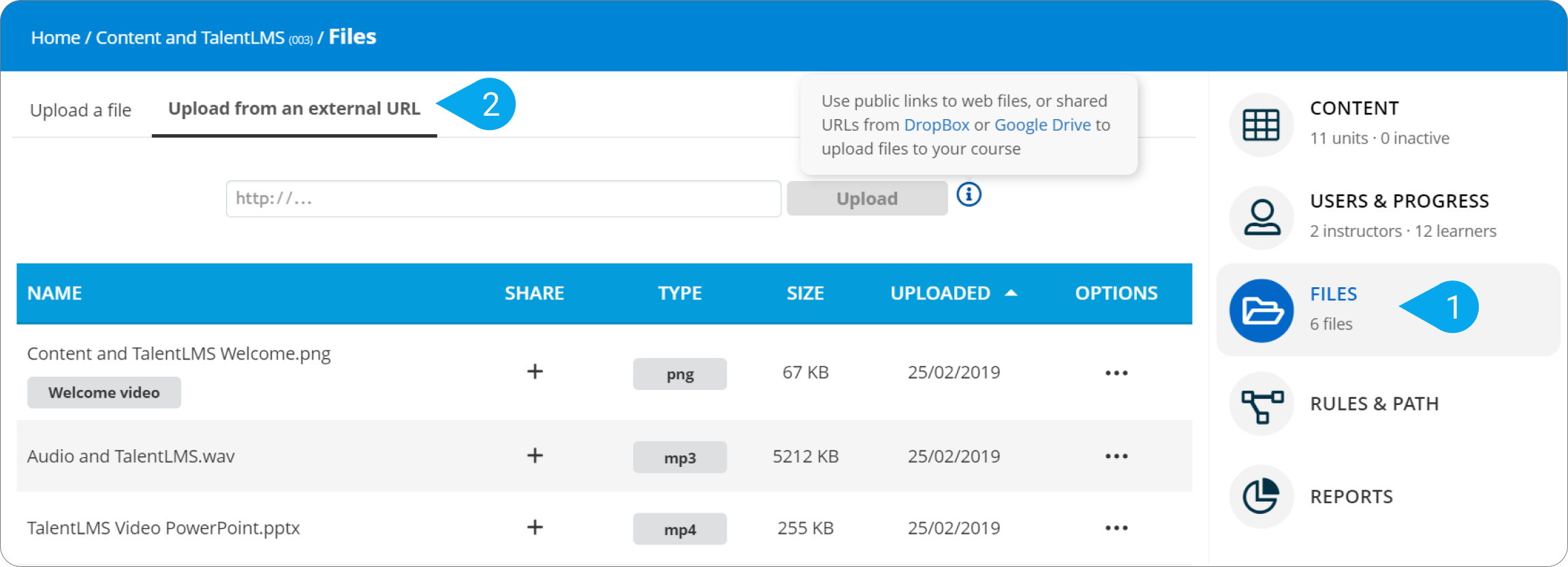Click the Welcome video tag
Viewport: 1568px width, 567px height.
click(x=104, y=393)
